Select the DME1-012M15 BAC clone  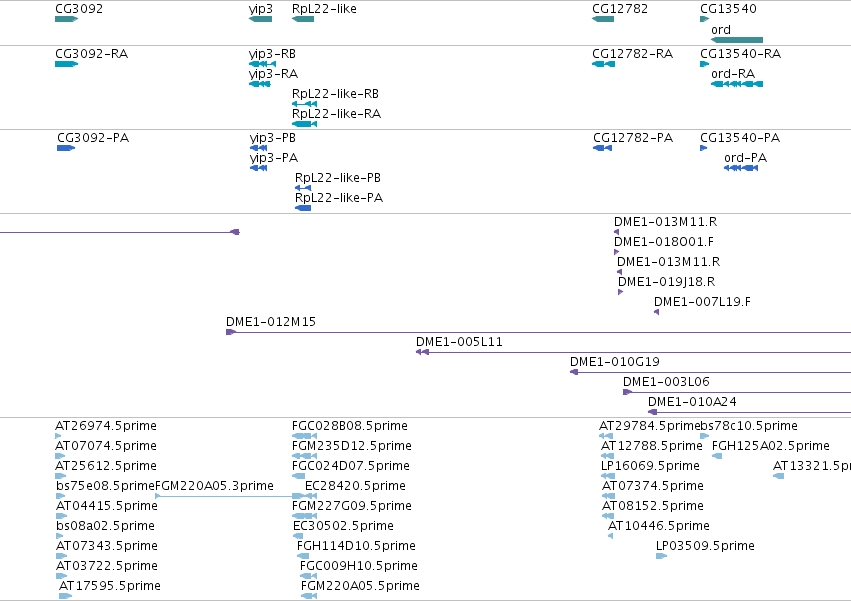click(x=538, y=332)
